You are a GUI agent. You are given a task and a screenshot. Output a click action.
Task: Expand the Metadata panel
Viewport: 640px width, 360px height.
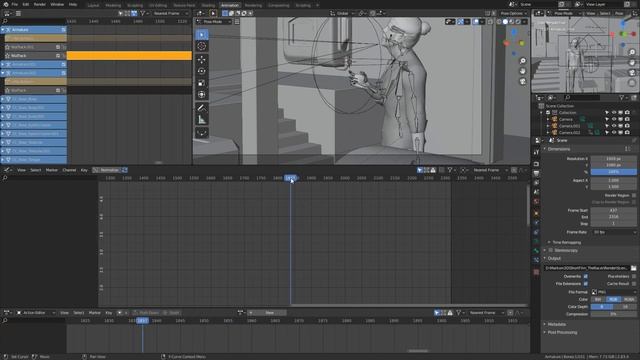tap(556, 324)
